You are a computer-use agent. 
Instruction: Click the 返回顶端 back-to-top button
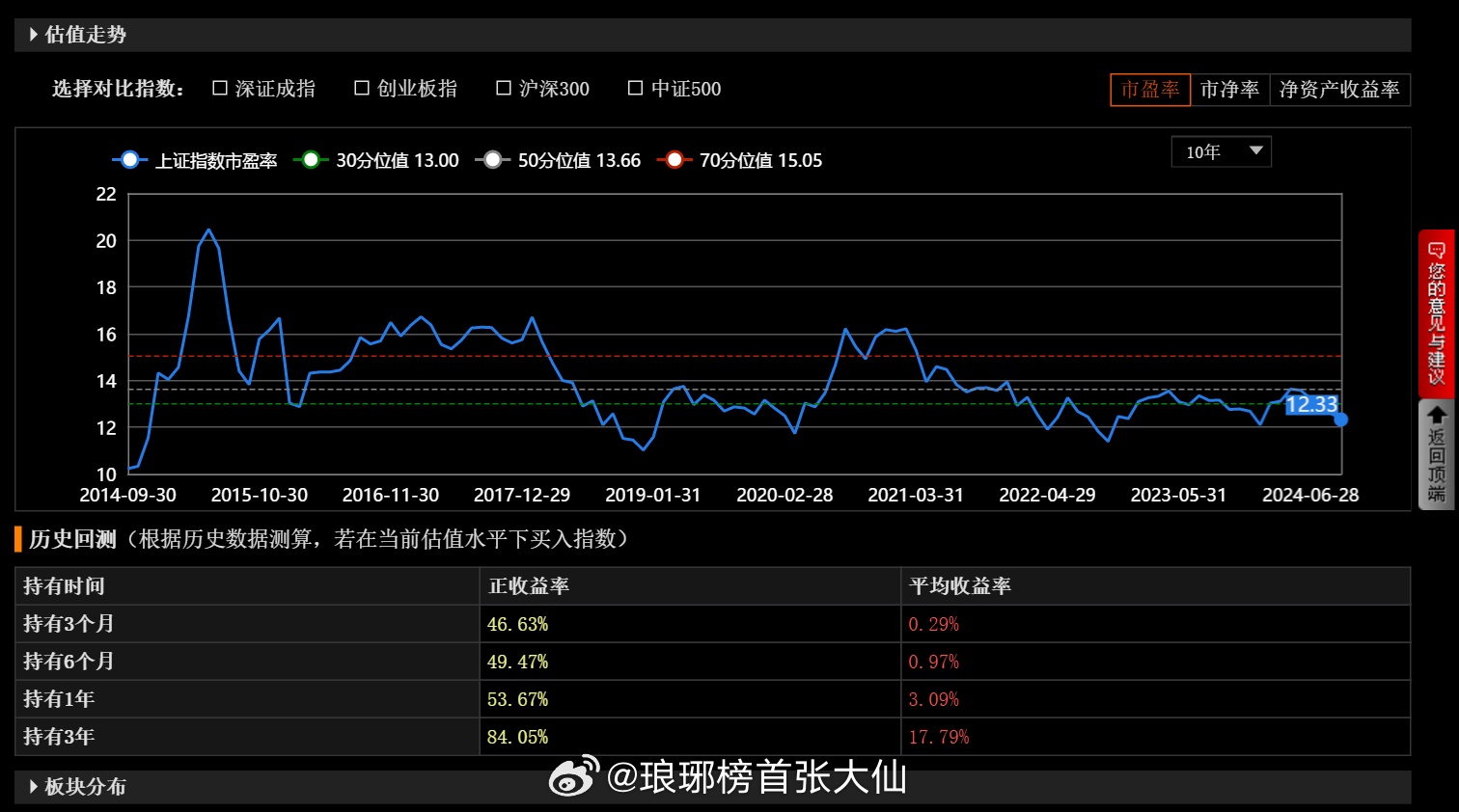click(x=1437, y=454)
